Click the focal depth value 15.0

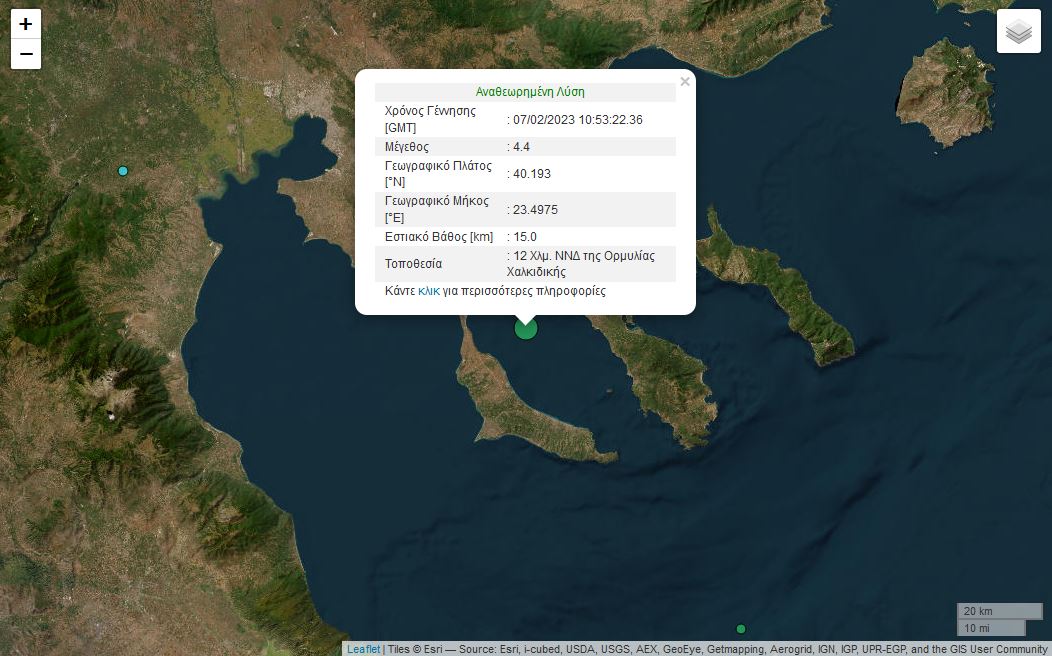point(525,237)
